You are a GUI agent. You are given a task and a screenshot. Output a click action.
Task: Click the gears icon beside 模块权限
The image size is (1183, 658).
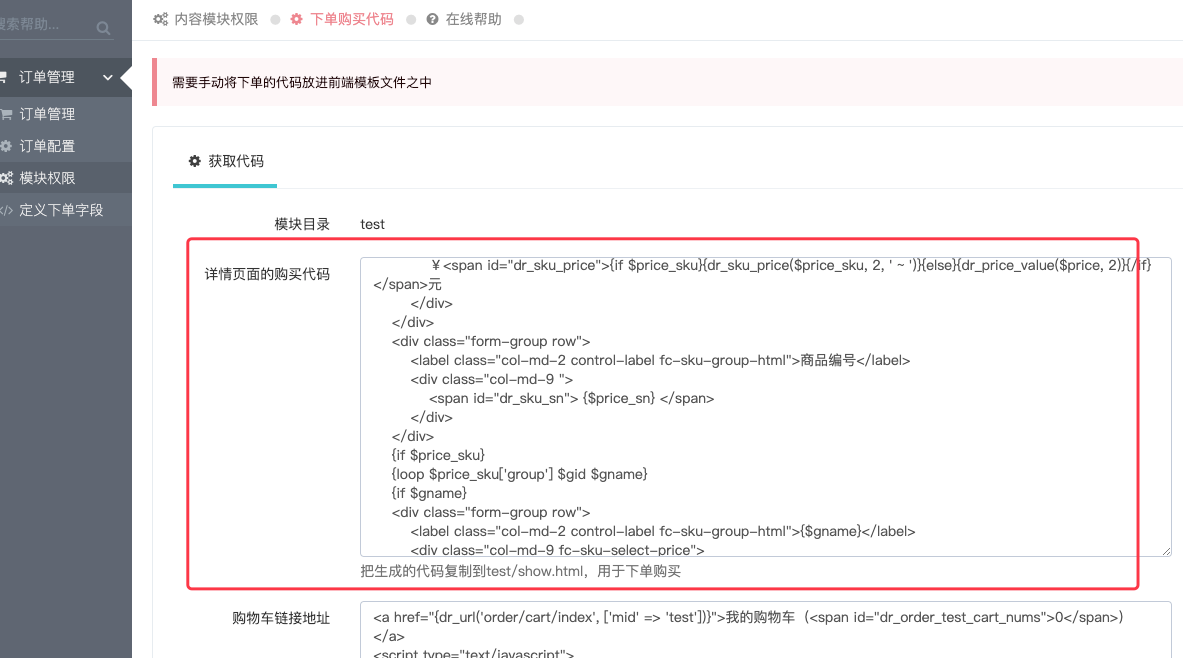coord(6,178)
